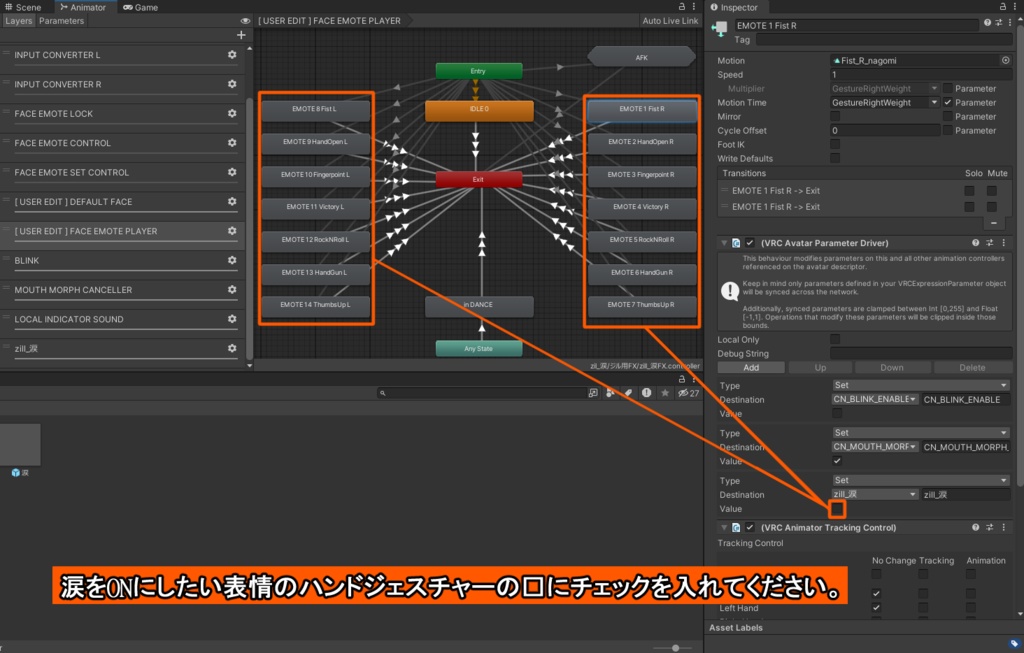Image resolution: width=1024 pixels, height=653 pixels.
Task: Open Motion object picker circle icon
Action: (x=1006, y=60)
